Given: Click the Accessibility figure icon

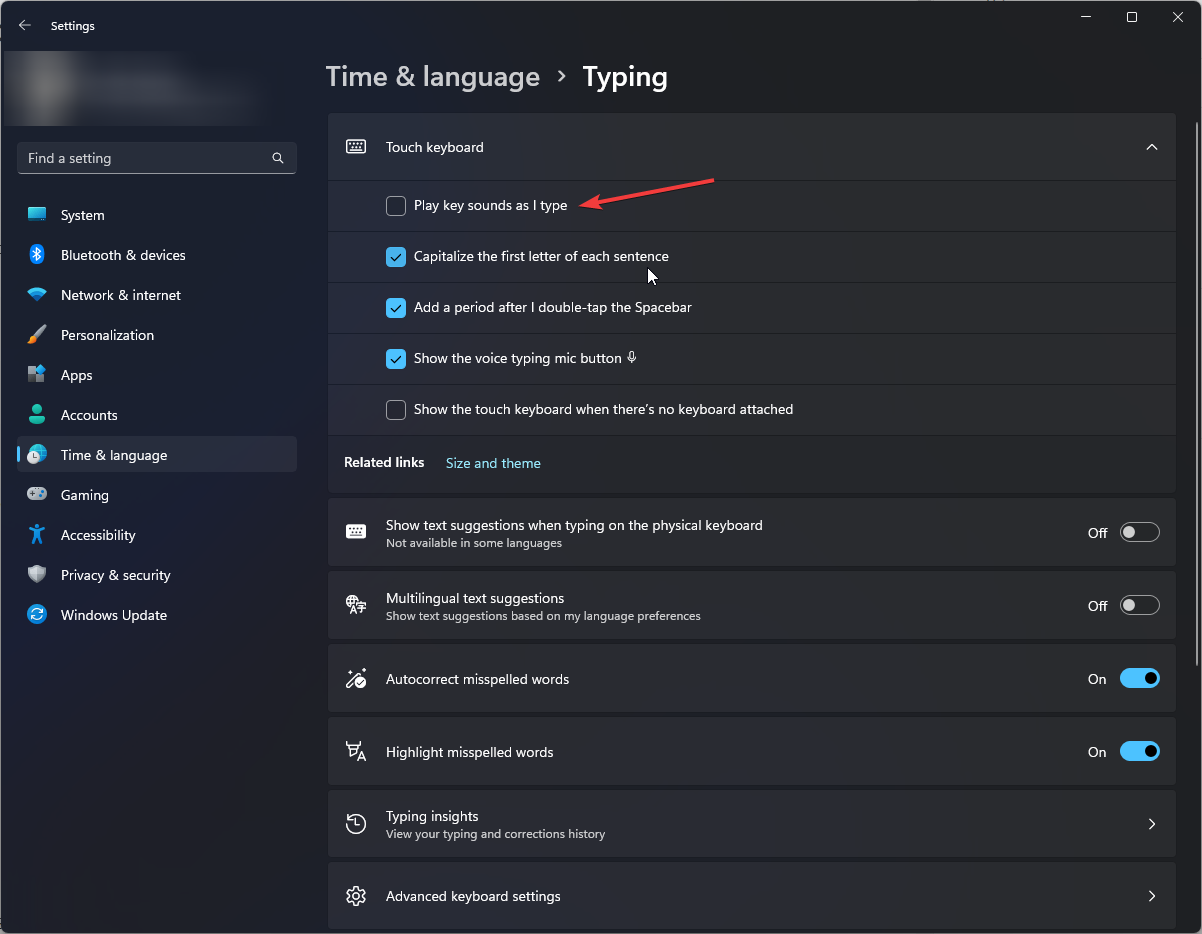Looking at the screenshot, I should 37,535.
